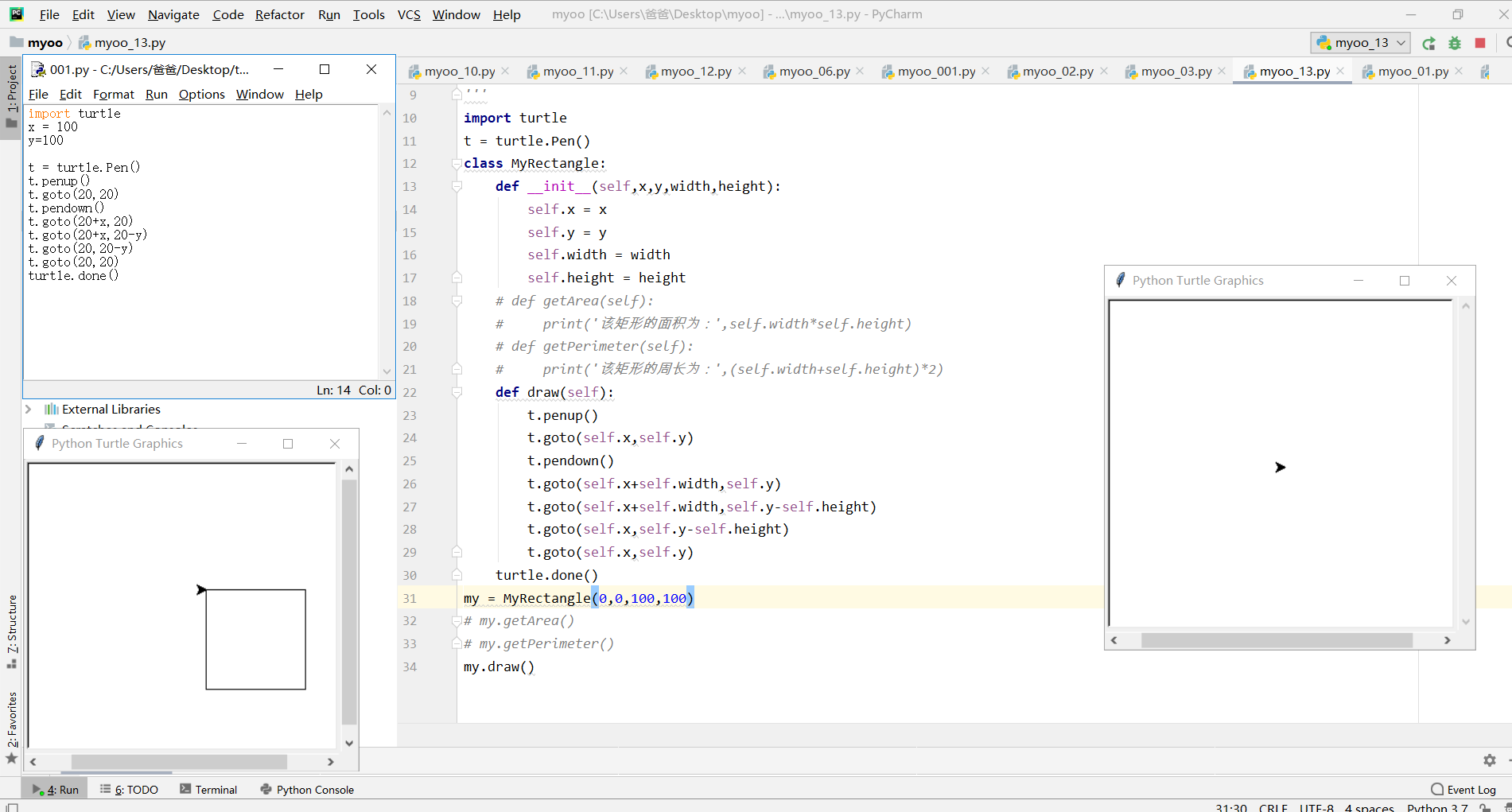This screenshot has width=1512, height=812.
Task: Click the feather icon of right Turtle Graphics window
Action: pyautogui.click(x=1120, y=280)
